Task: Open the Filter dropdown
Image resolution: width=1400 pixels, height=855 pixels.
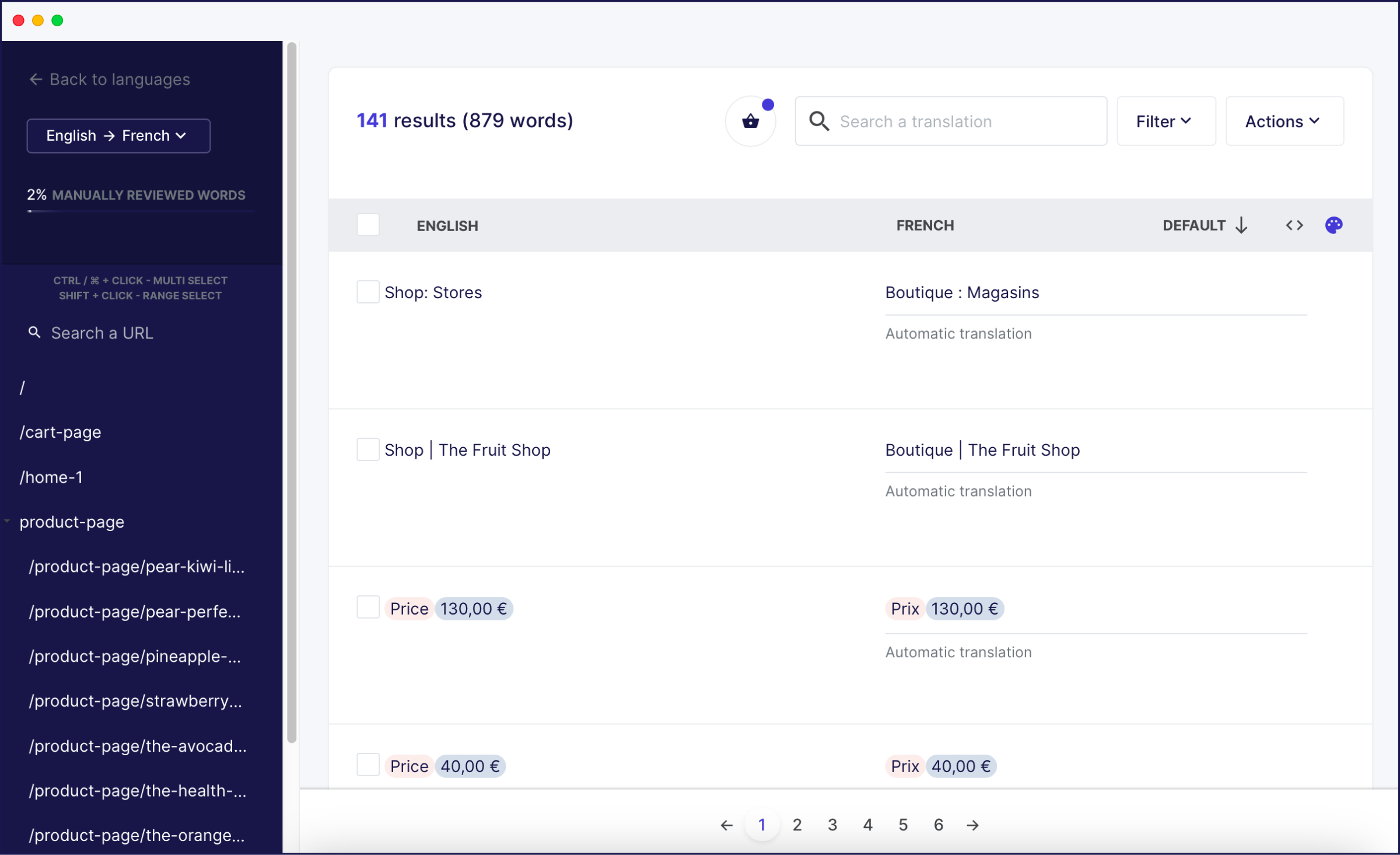Action: click(x=1164, y=120)
